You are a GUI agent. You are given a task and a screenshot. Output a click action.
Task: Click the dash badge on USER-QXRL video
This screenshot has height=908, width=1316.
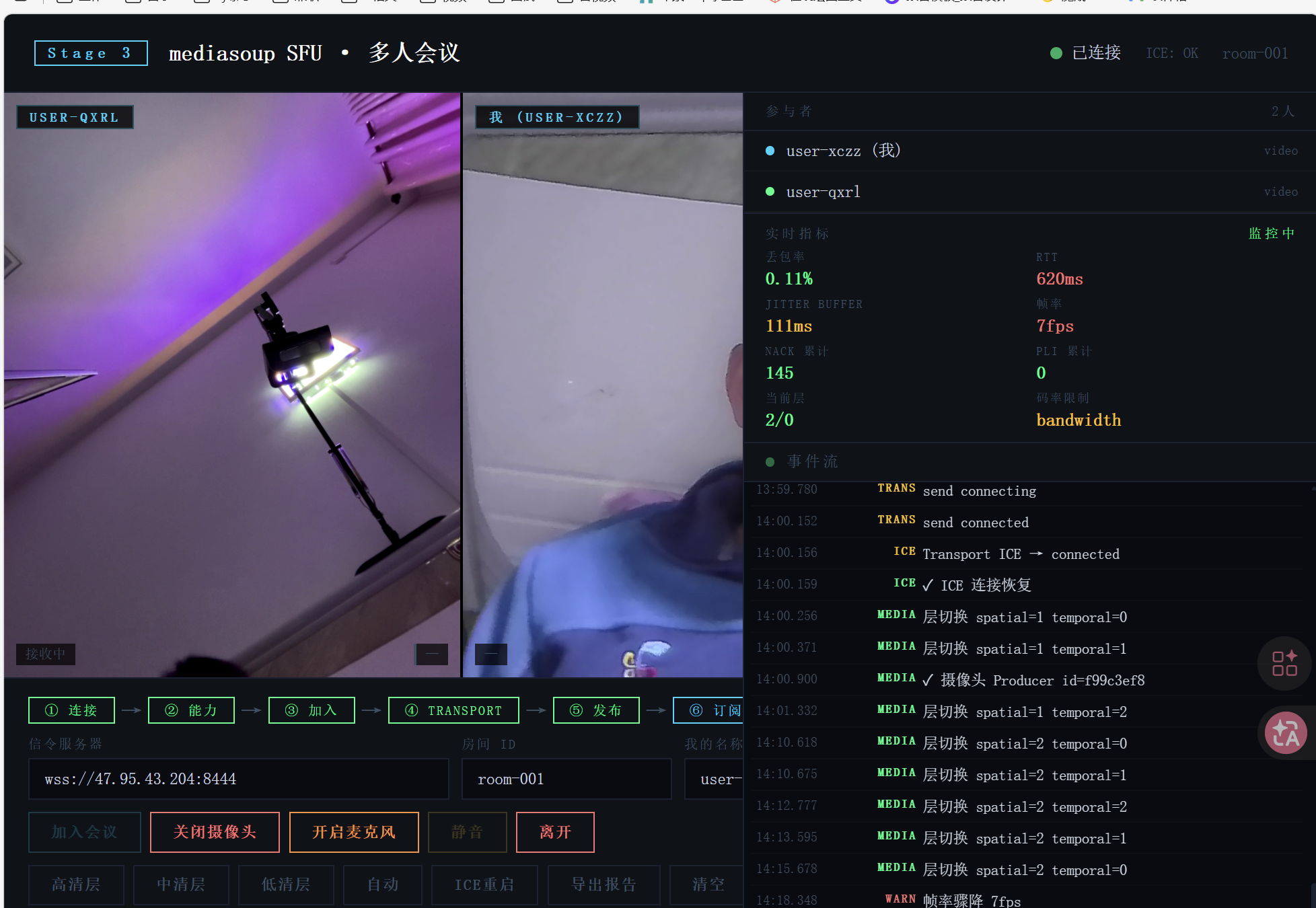tap(431, 654)
